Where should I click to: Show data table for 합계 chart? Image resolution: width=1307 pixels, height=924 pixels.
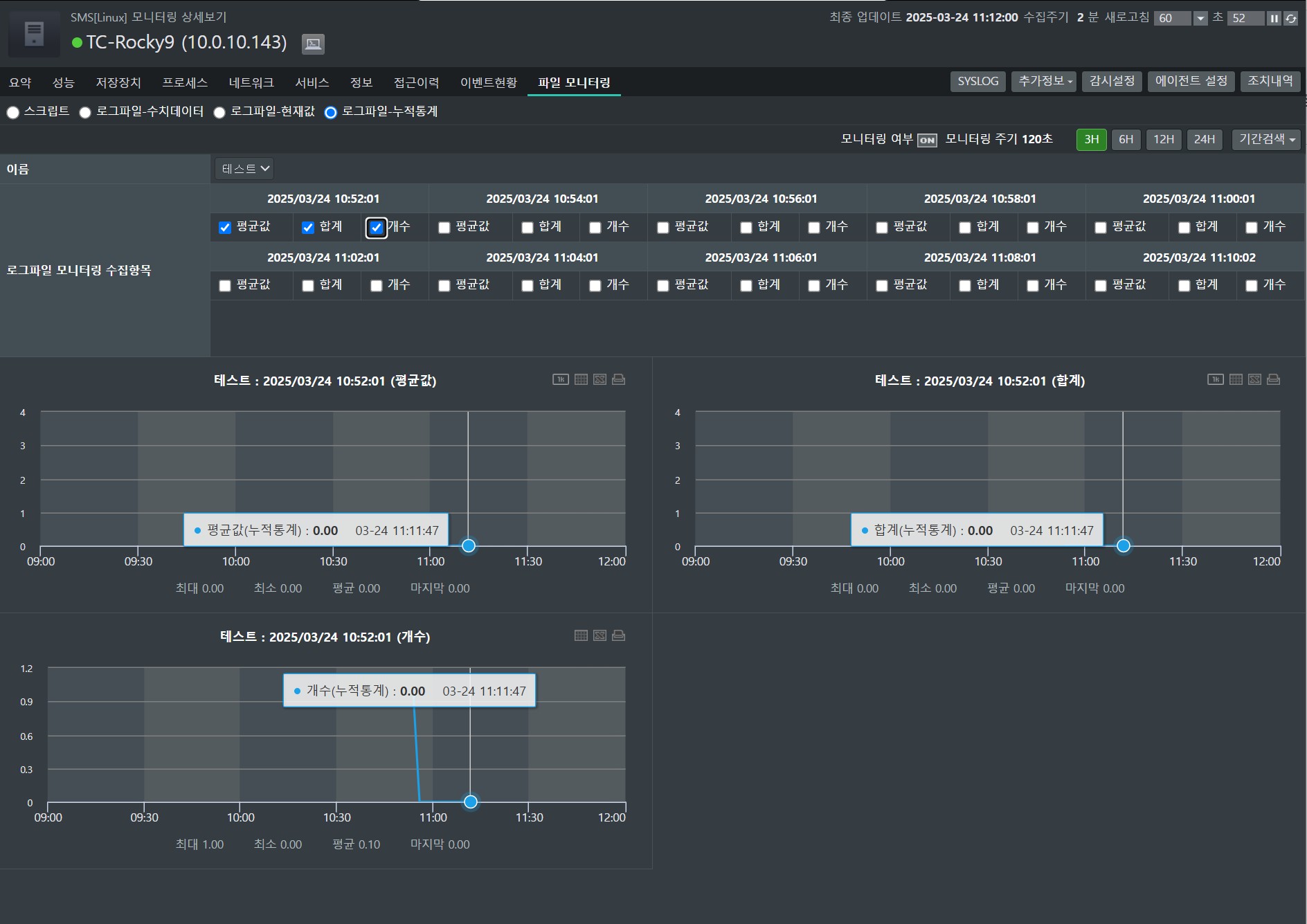(1236, 379)
